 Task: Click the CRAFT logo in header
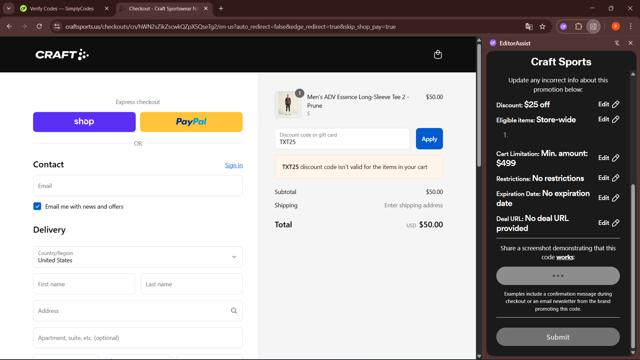pyautogui.click(x=62, y=55)
